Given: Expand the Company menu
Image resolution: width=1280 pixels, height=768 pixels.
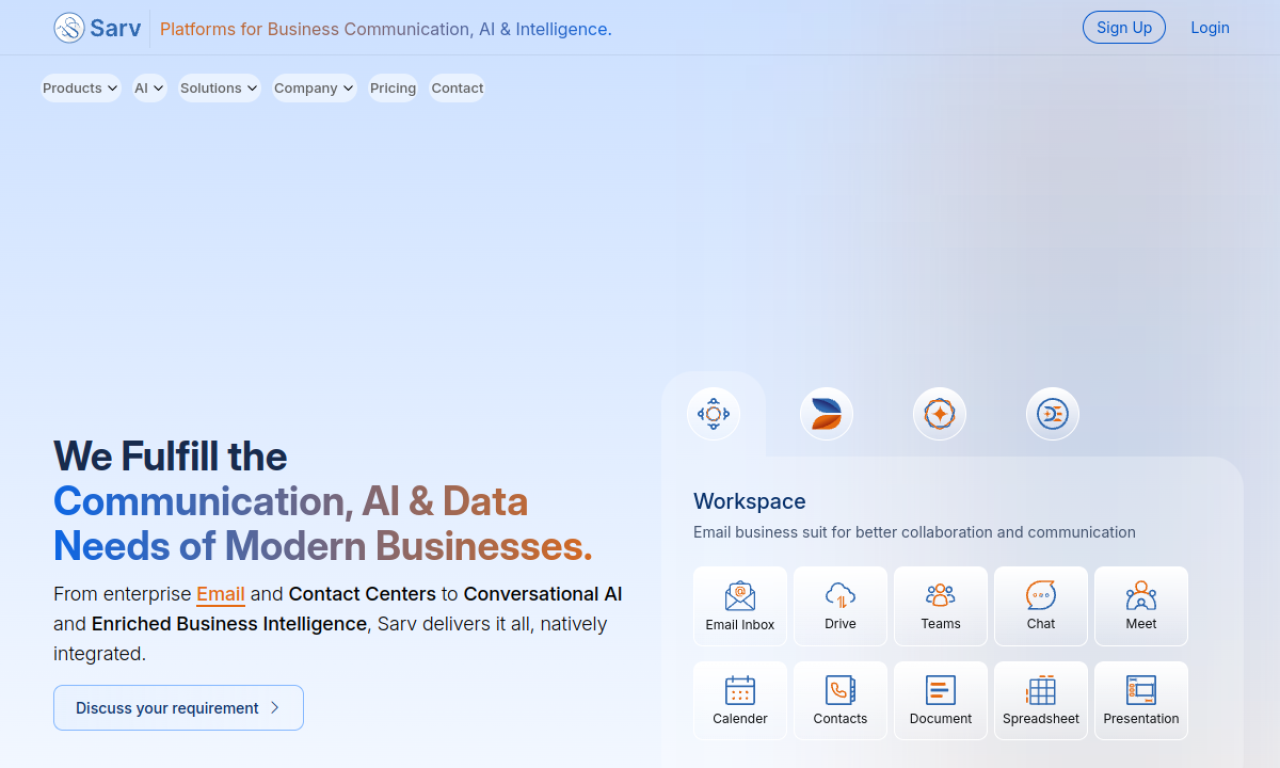Looking at the screenshot, I should (x=314, y=88).
